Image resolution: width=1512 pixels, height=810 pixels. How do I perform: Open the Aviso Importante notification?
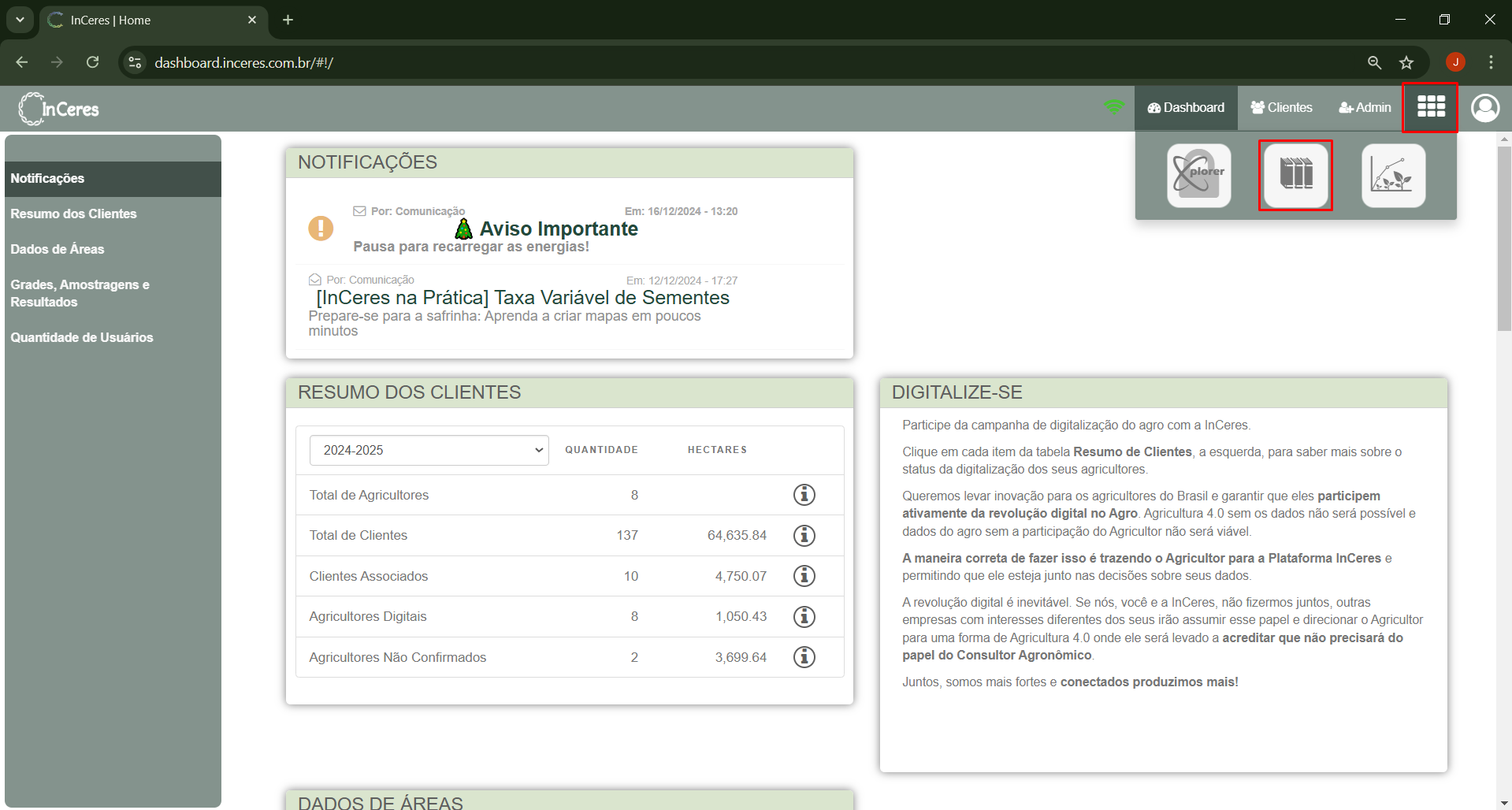point(559,229)
